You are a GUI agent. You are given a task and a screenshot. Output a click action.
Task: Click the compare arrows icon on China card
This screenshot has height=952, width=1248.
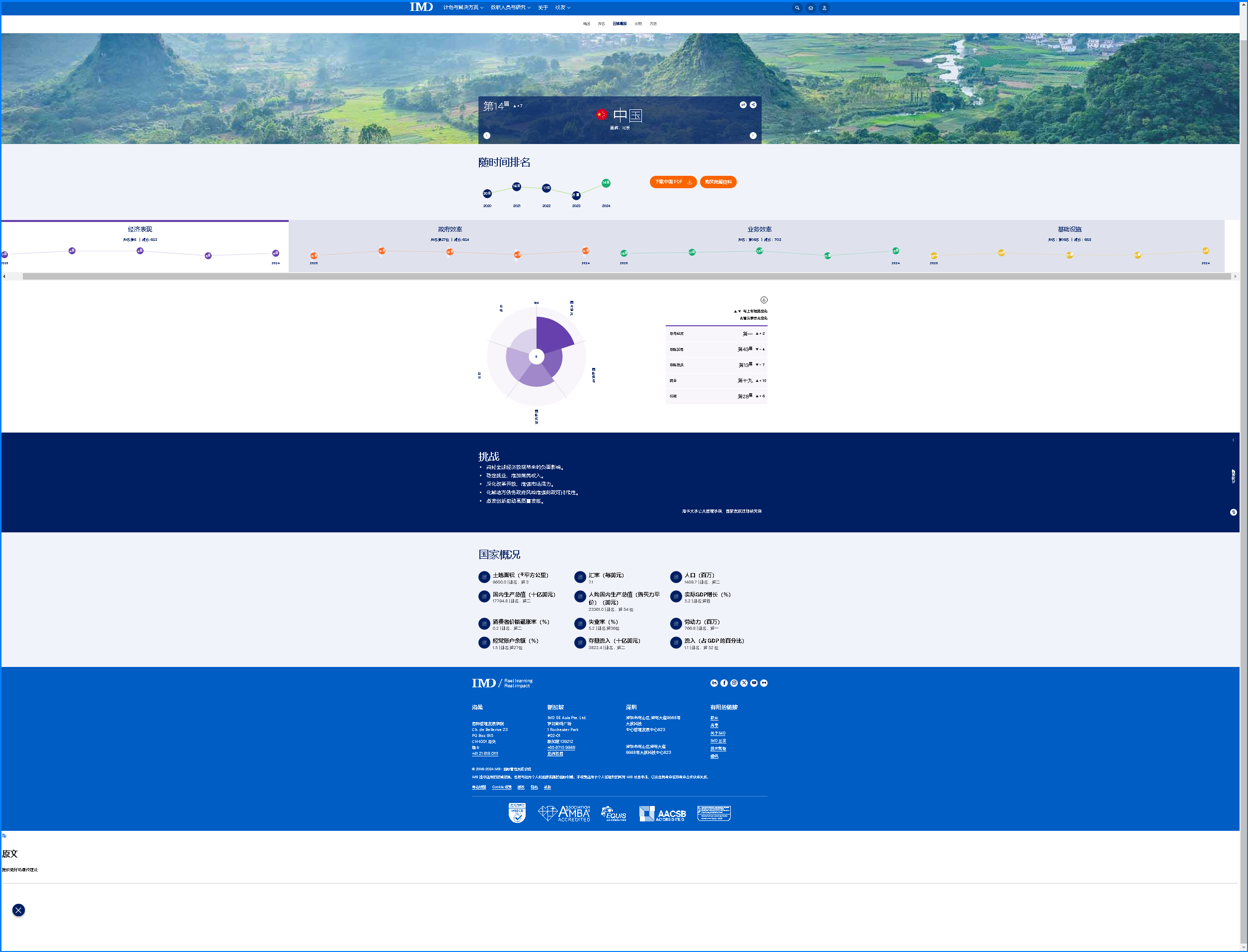tap(743, 105)
